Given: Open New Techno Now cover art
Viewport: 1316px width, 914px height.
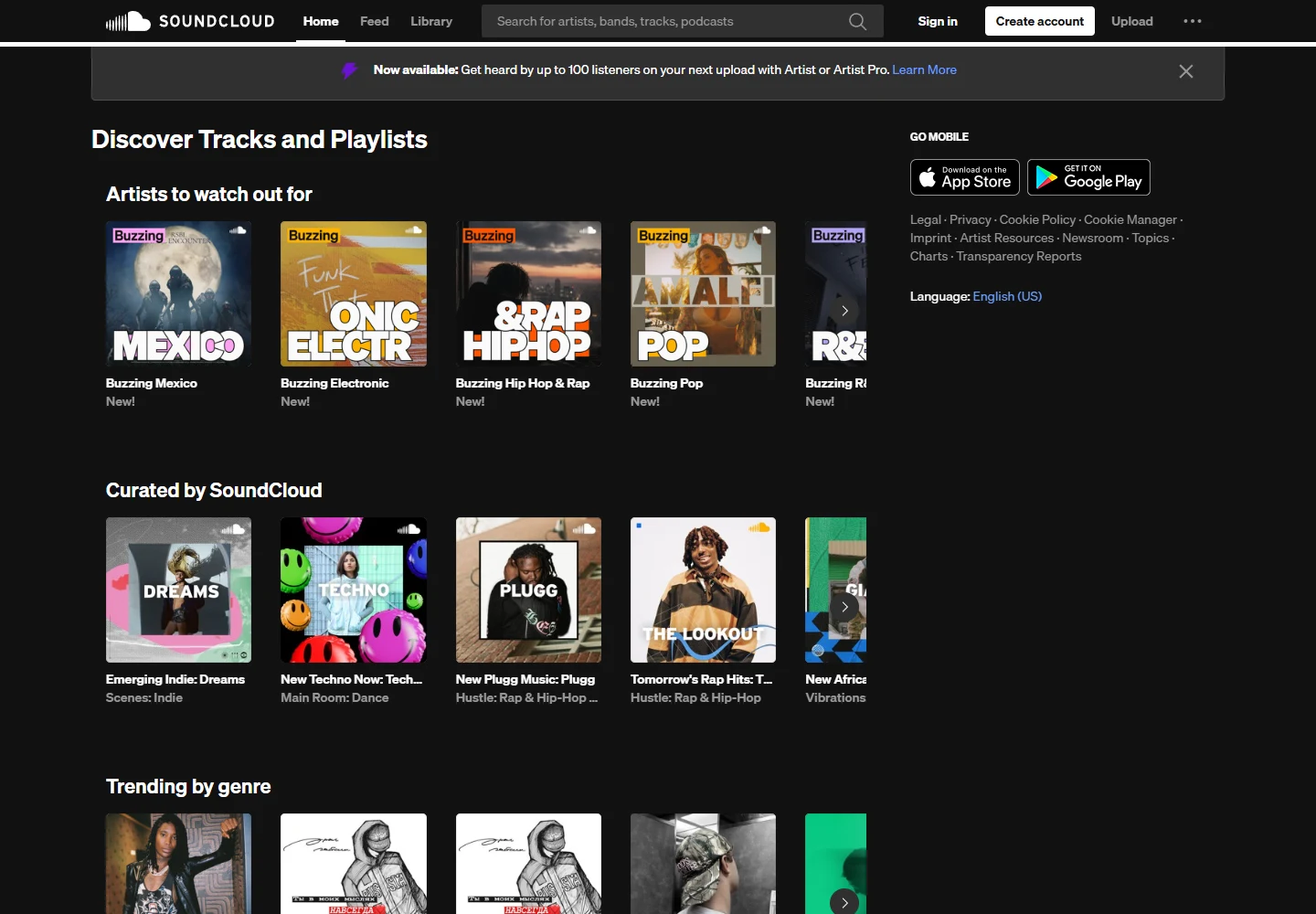Looking at the screenshot, I should [x=354, y=590].
